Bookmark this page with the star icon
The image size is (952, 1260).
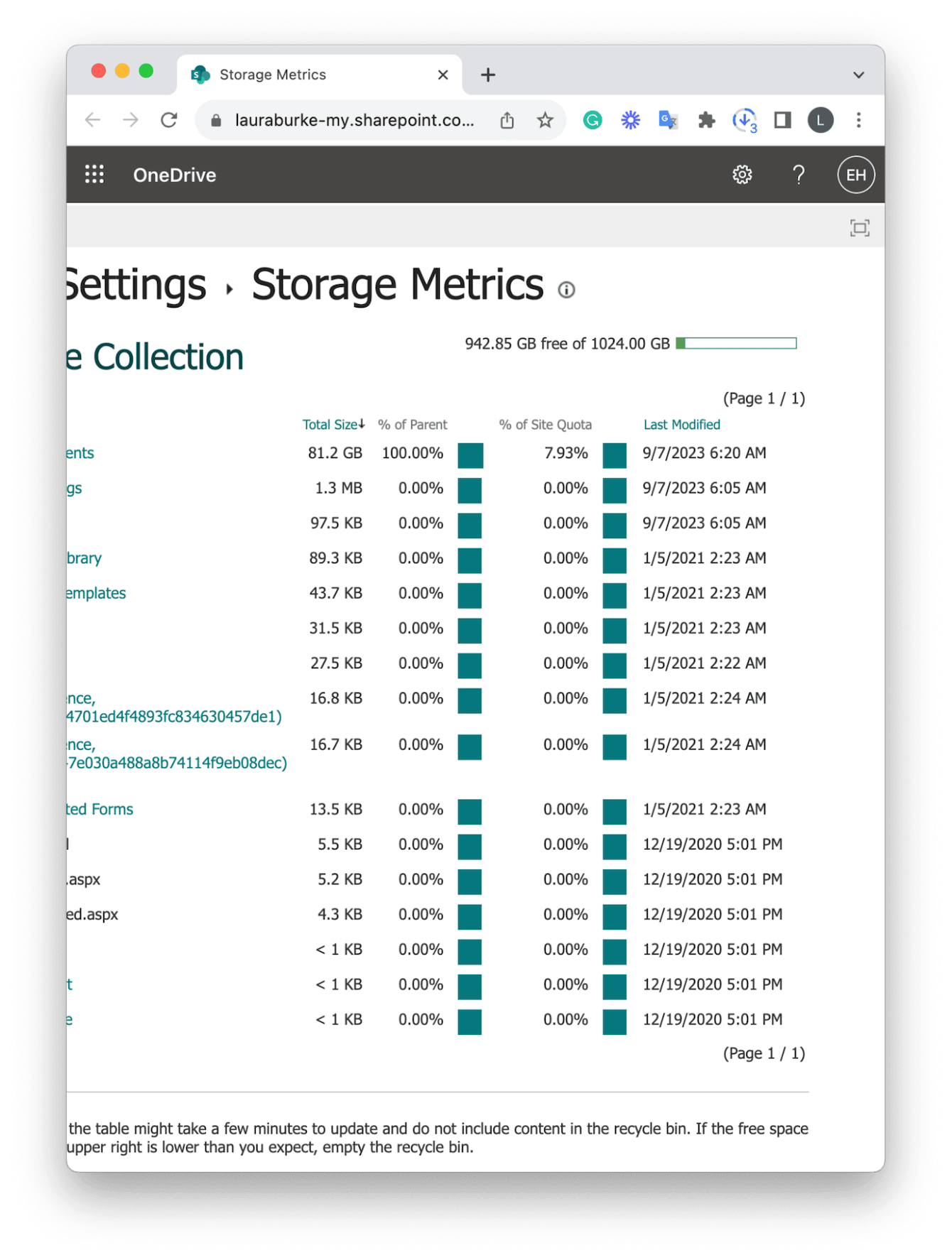point(545,121)
